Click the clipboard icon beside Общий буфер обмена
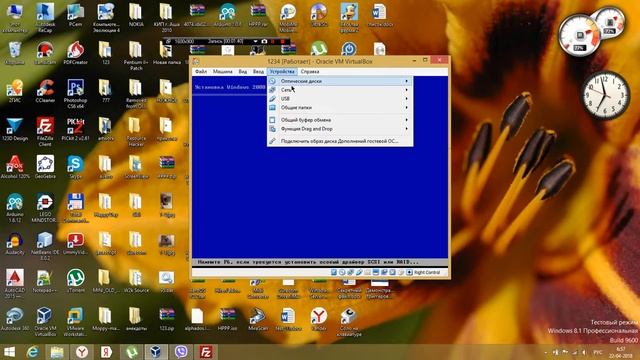640x360 pixels. [x=273, y=120]
